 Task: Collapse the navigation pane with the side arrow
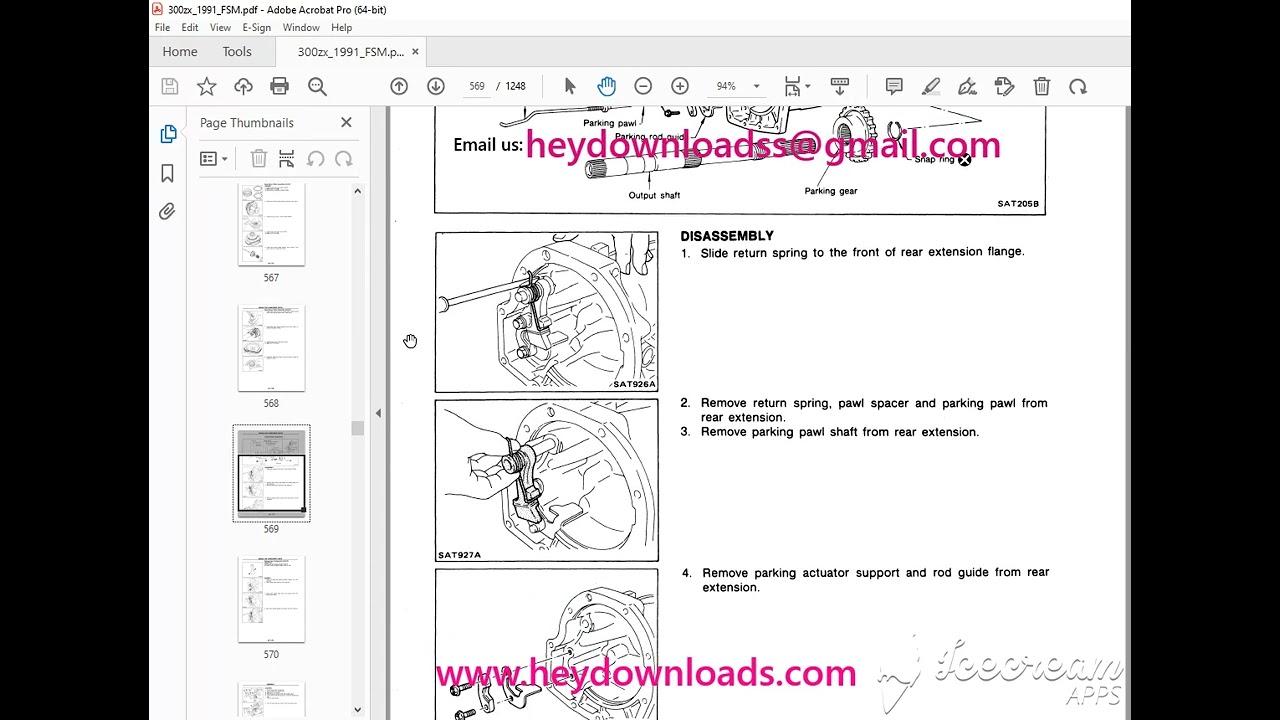[378, 413]
